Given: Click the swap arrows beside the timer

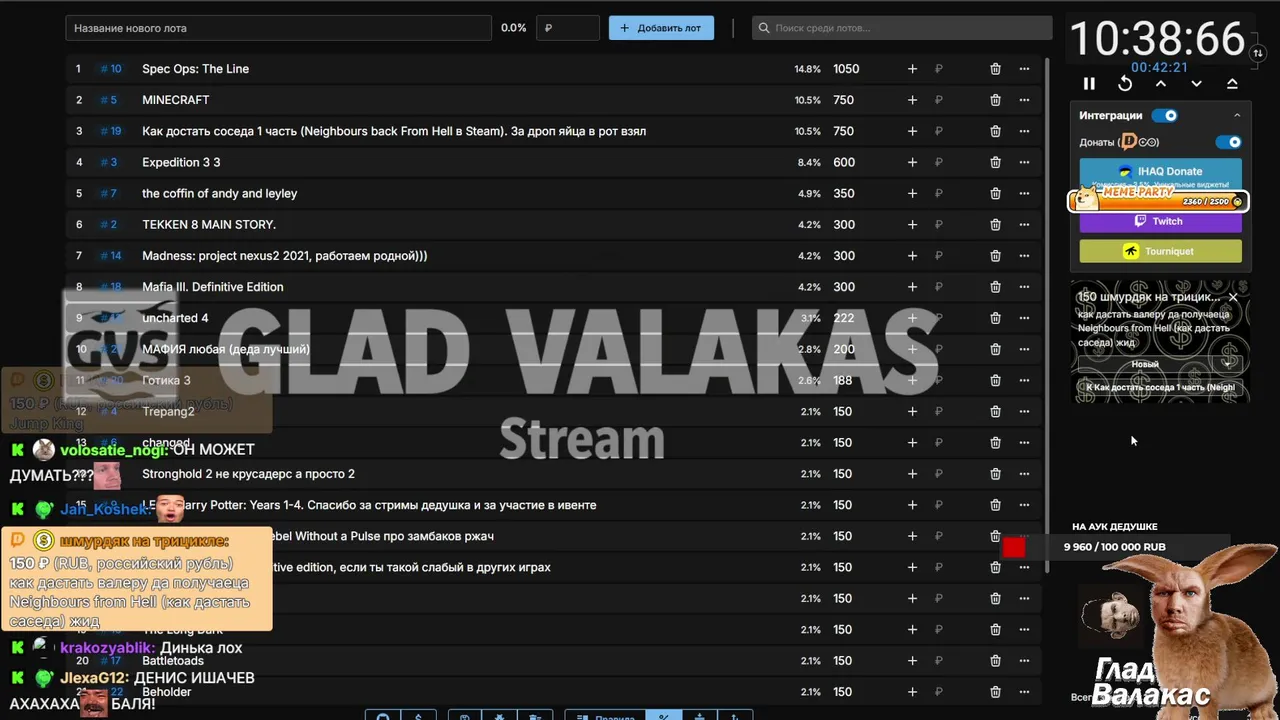Looking at the screenshot, I should pos(1258,52).
